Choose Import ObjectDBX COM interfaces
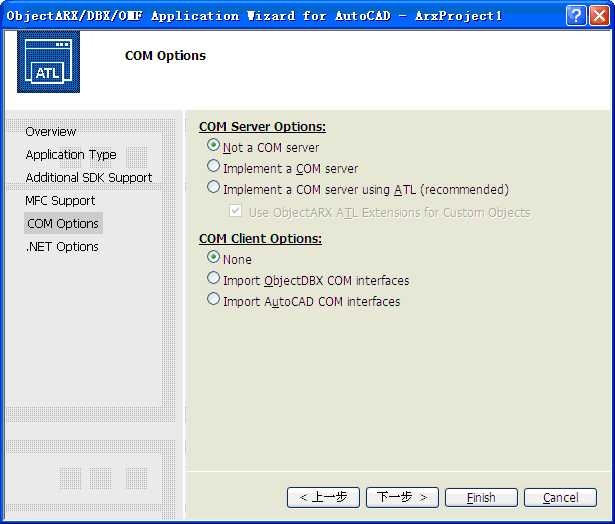 coord(213,278)
